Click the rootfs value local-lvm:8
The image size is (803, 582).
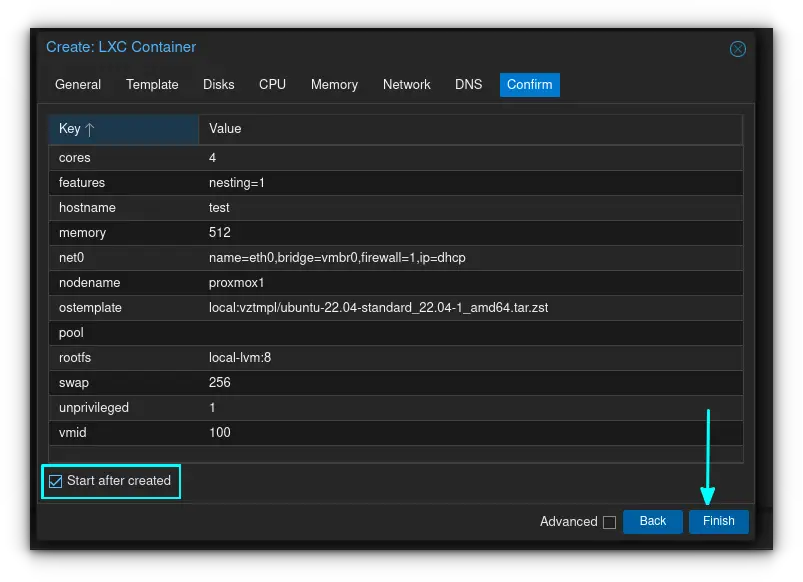point(240,358)
